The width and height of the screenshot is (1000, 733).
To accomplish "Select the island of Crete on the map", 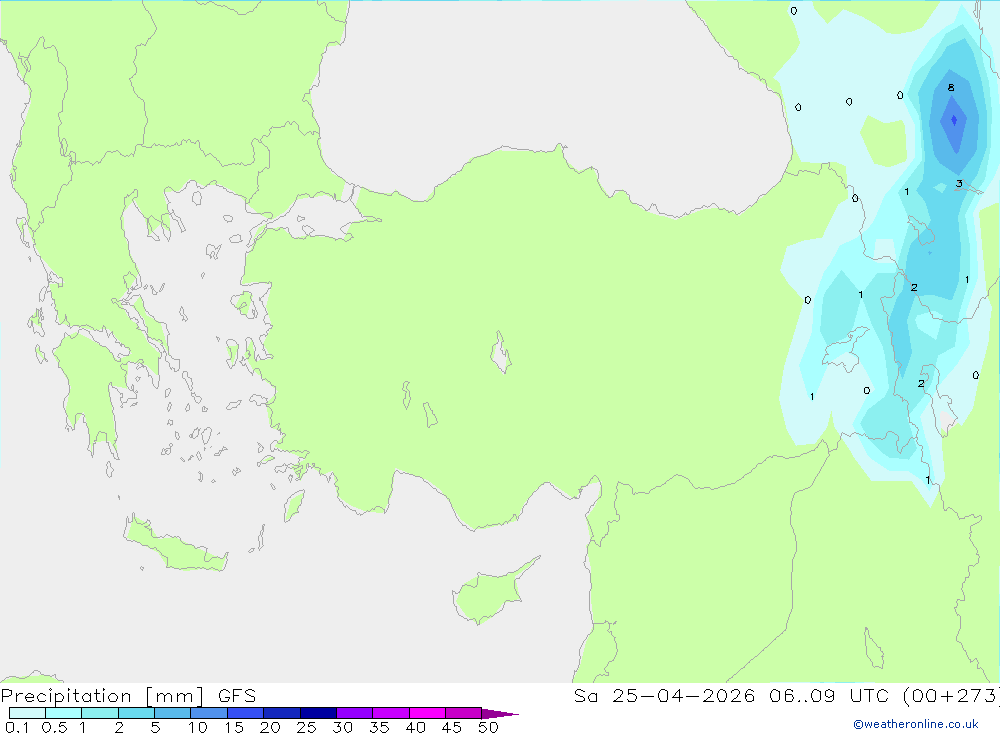I will [x=175, y=544].
